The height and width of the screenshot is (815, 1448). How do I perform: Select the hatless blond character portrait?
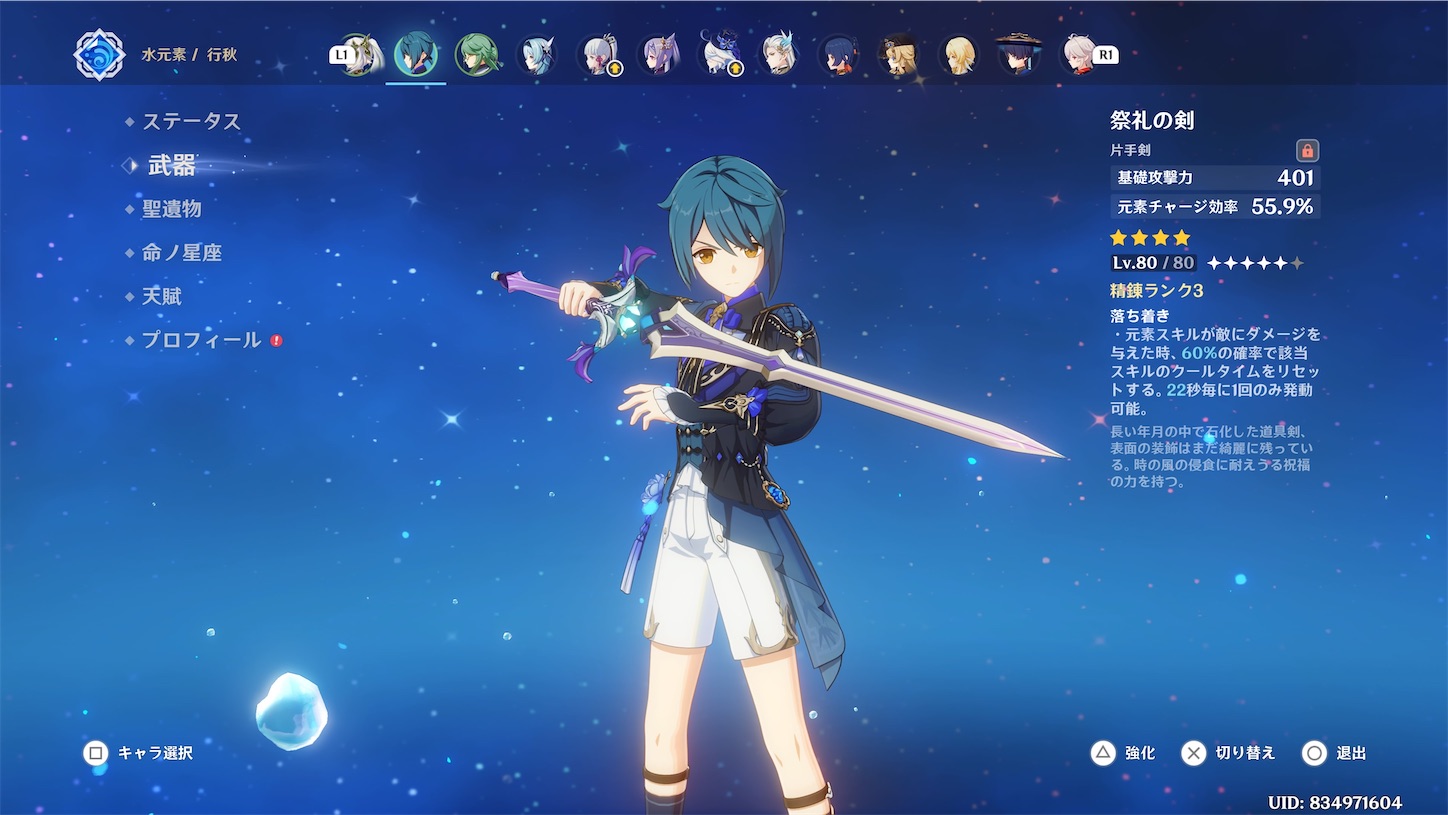959,55
